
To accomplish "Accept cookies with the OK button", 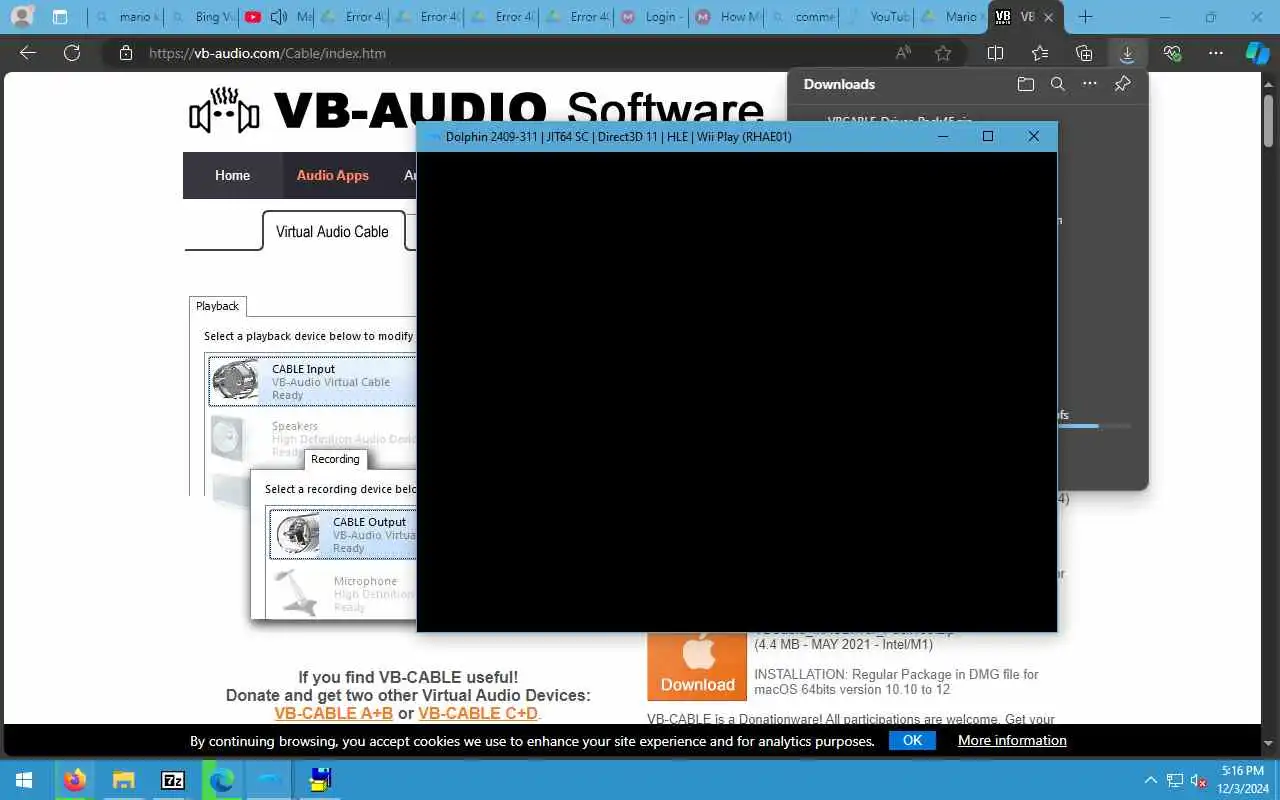I will coord(912,740).
